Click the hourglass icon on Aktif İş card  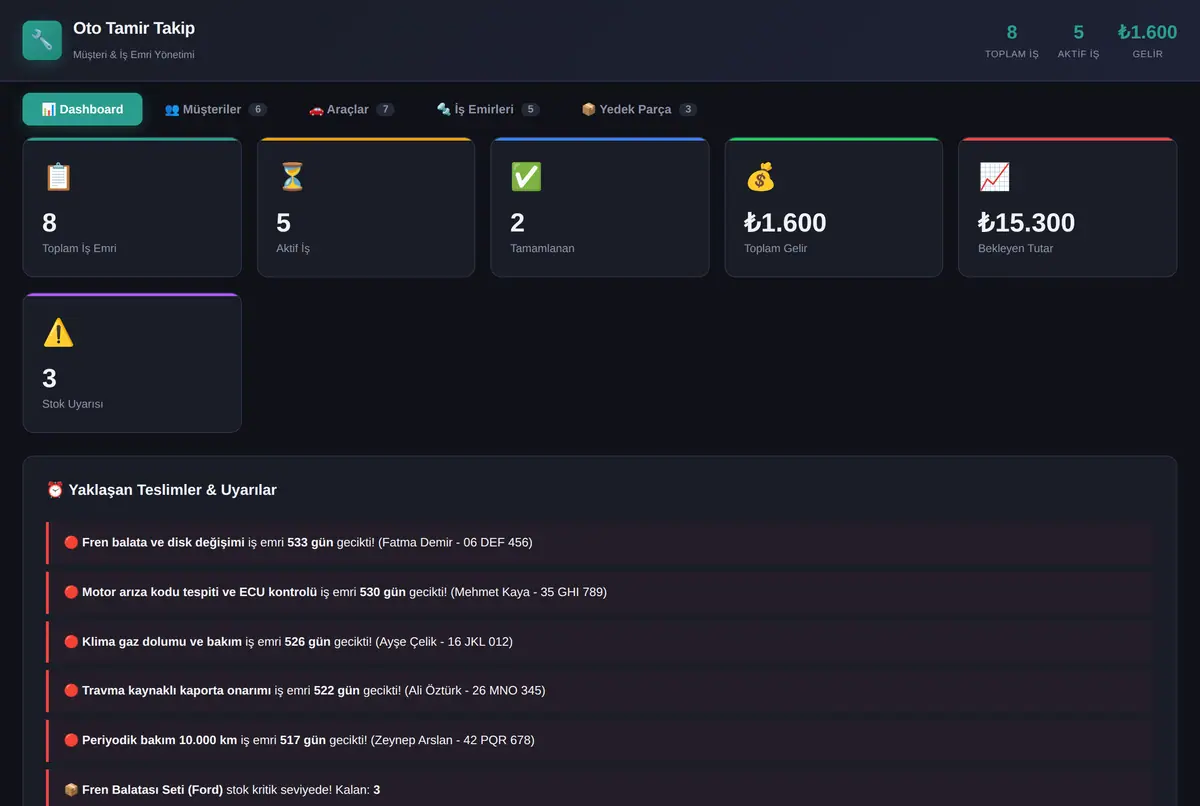292,178
